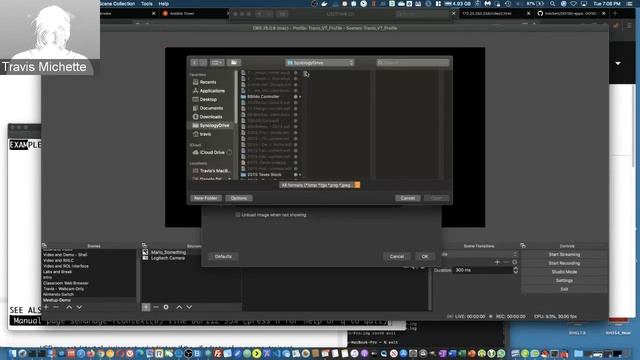
Task: Select the Meetup-Demo scene
Action: 57,300
